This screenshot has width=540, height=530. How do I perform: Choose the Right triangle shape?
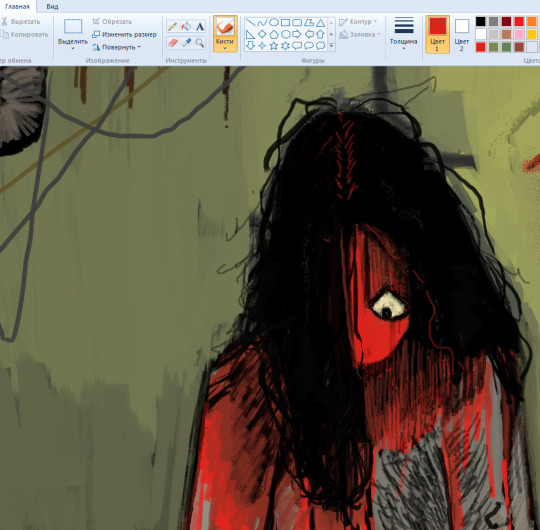pyautogui.click(x=251, y=34)
